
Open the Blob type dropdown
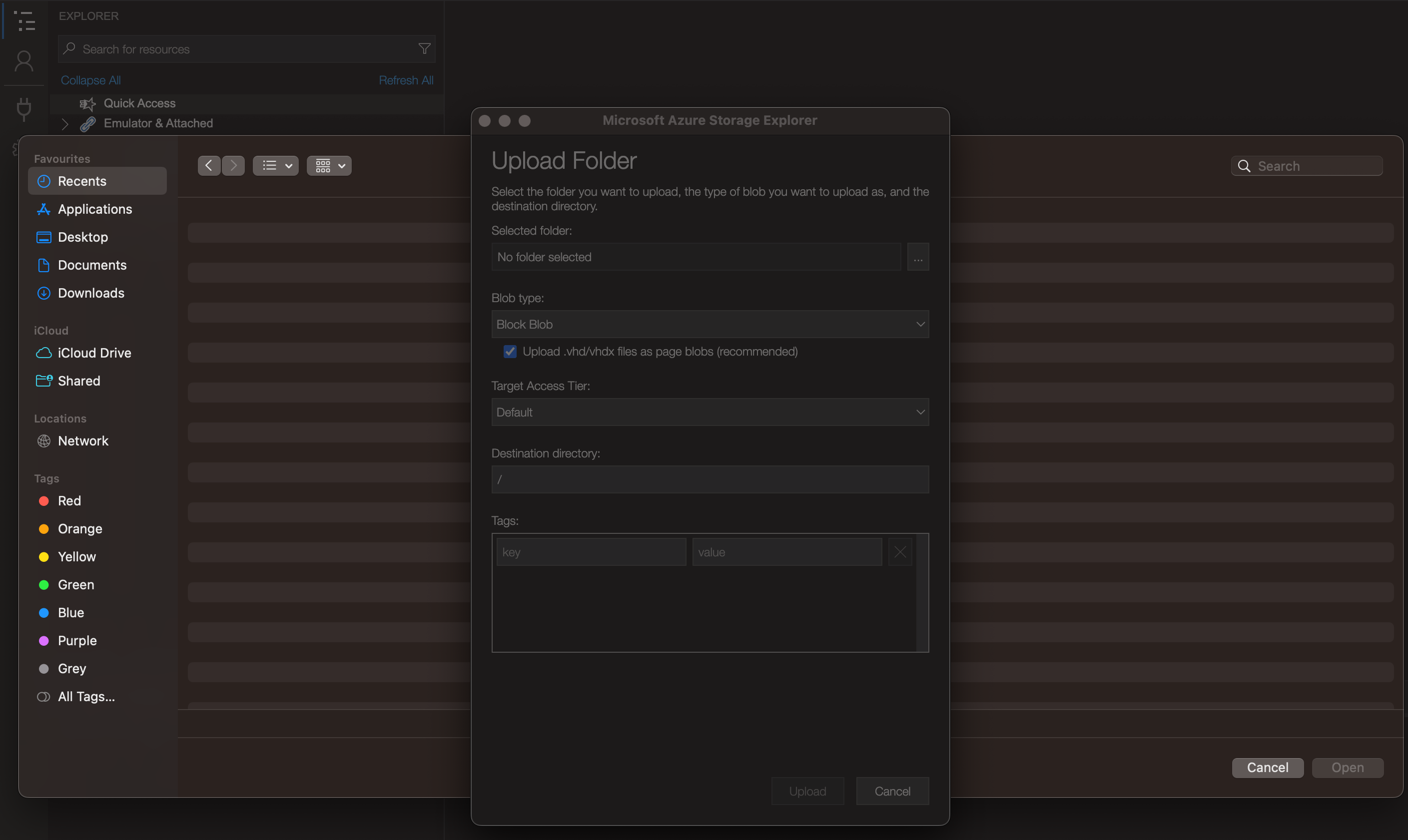[x=710, y=324]
